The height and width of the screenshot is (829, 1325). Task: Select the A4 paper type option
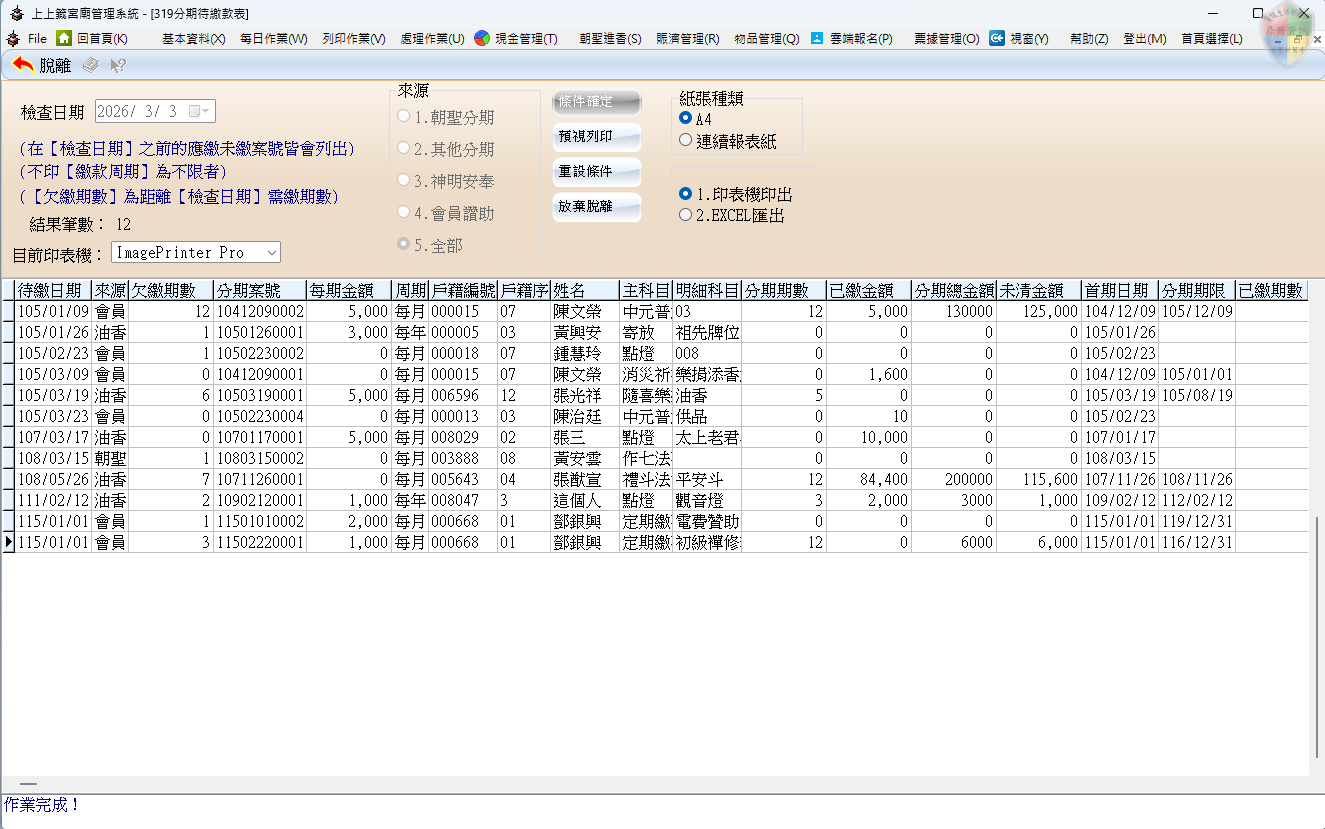click(685, 119)
